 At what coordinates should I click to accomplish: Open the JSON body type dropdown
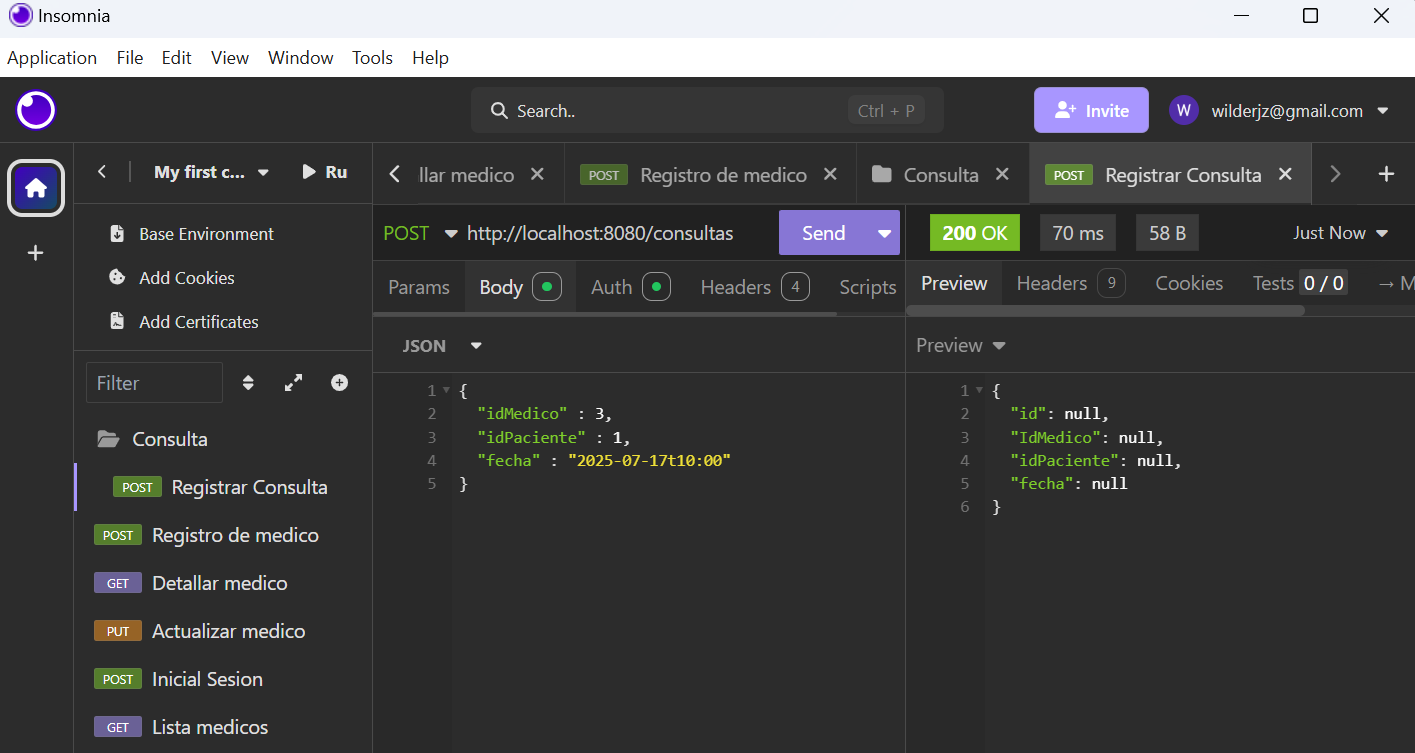pyautogui.click(x=442, y=346)
